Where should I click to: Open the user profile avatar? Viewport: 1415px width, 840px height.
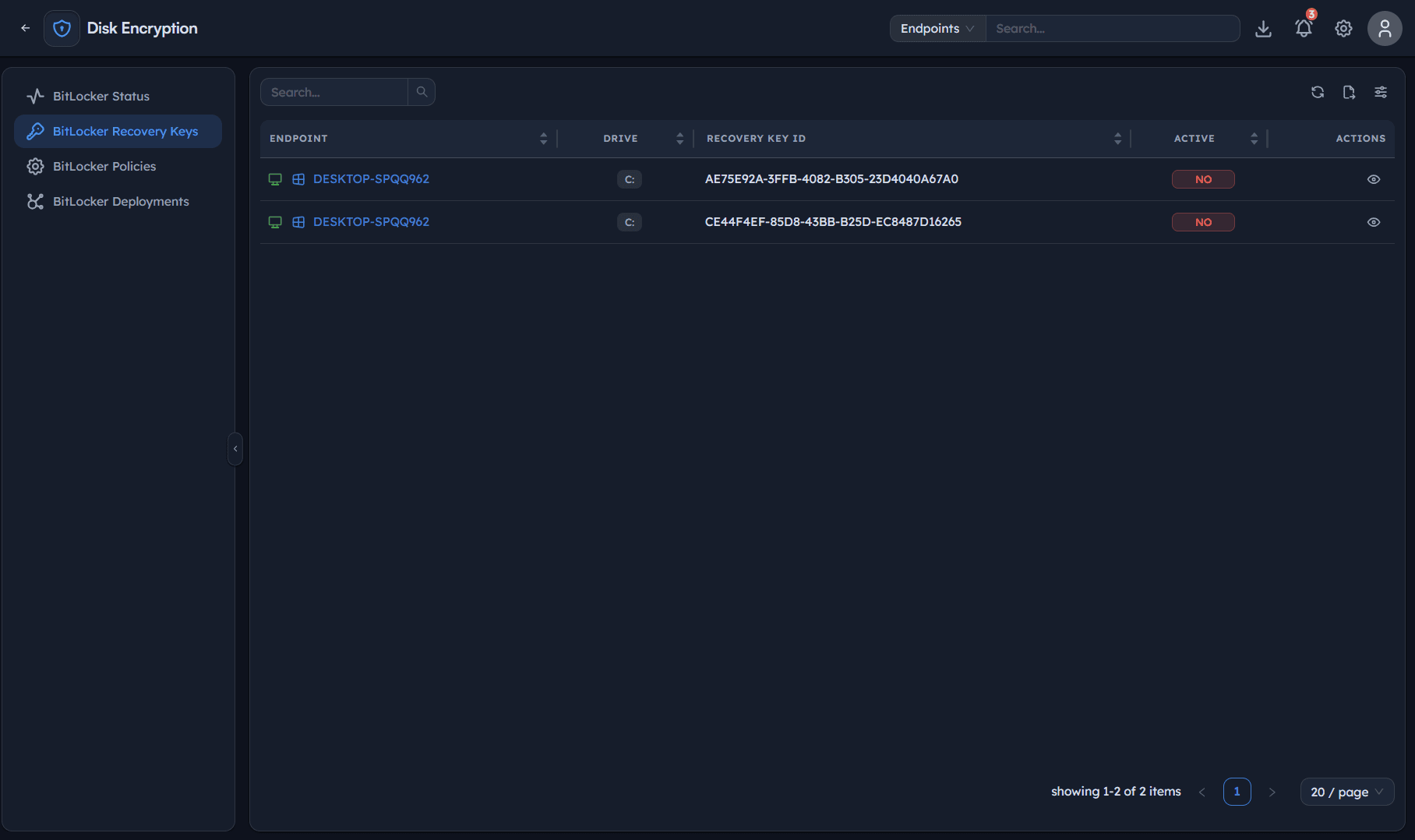click(x=1385, y=29)
